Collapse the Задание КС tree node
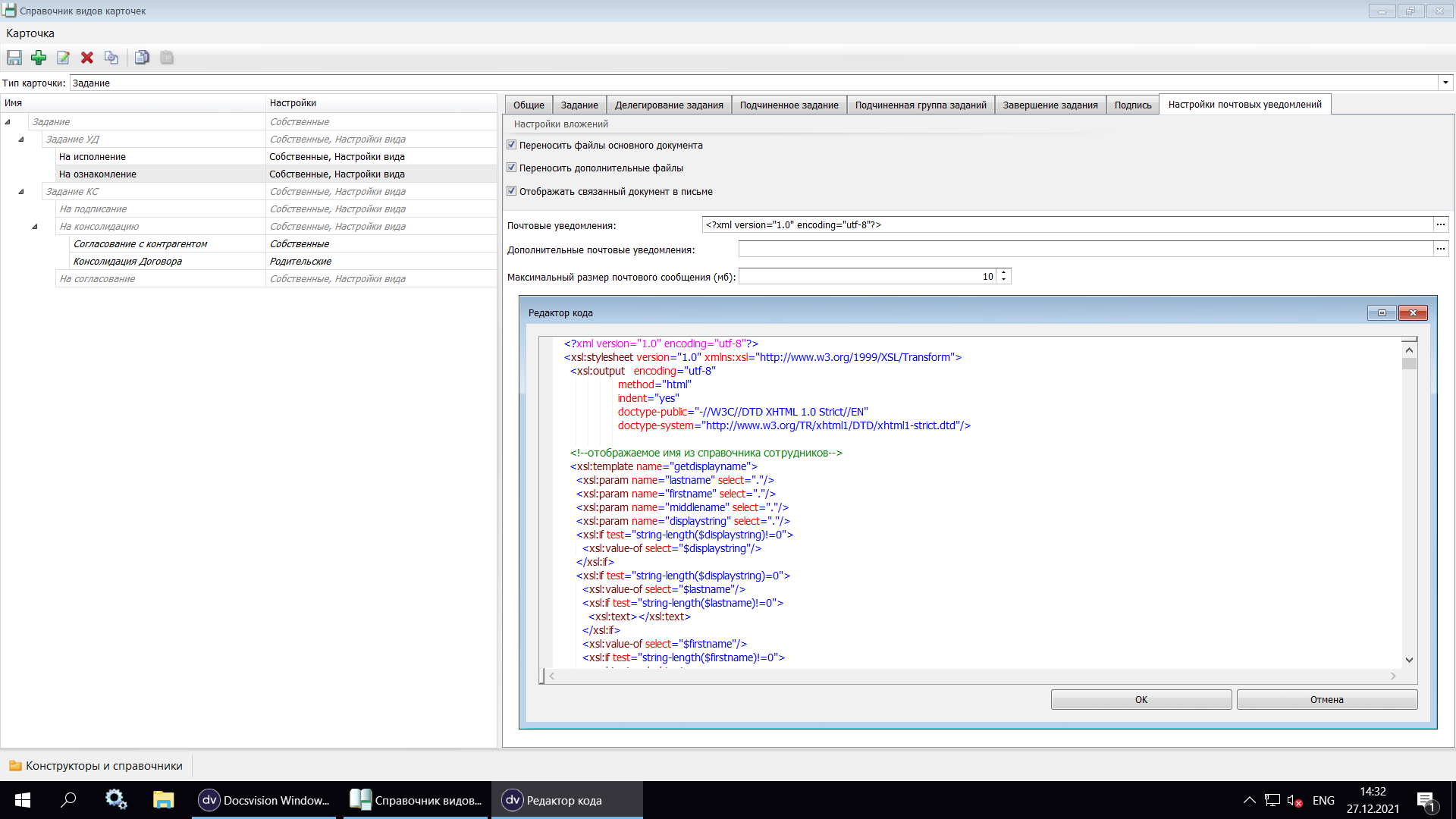The height and width of the screenshot is (819, 1456). click(21, 192)
